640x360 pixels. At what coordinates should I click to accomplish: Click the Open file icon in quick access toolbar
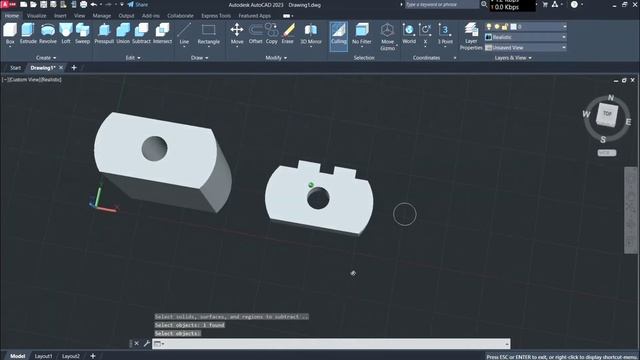tap(33, 4)
